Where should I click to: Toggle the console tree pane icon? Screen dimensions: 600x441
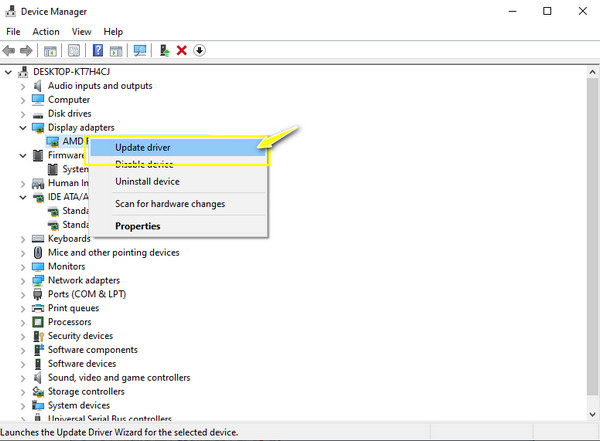(50, 51)
